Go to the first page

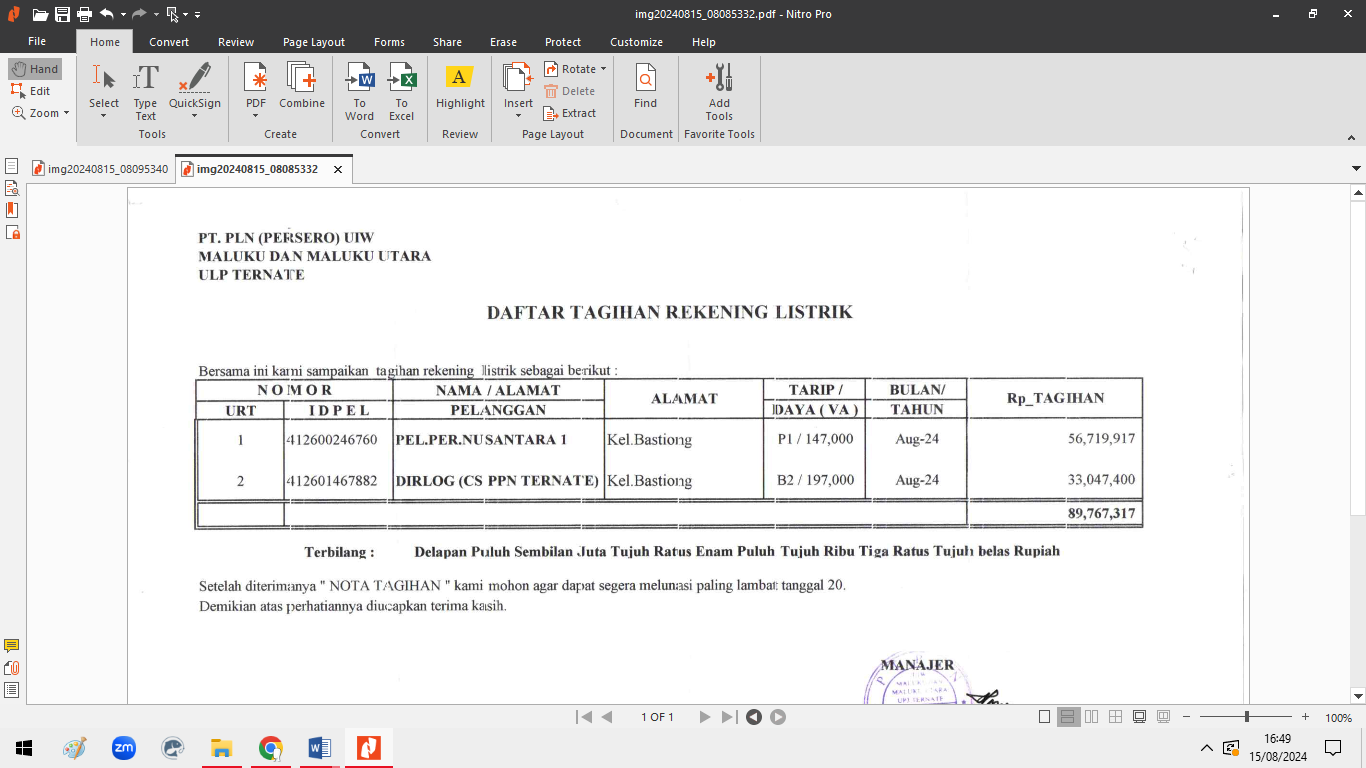[584, 717]
